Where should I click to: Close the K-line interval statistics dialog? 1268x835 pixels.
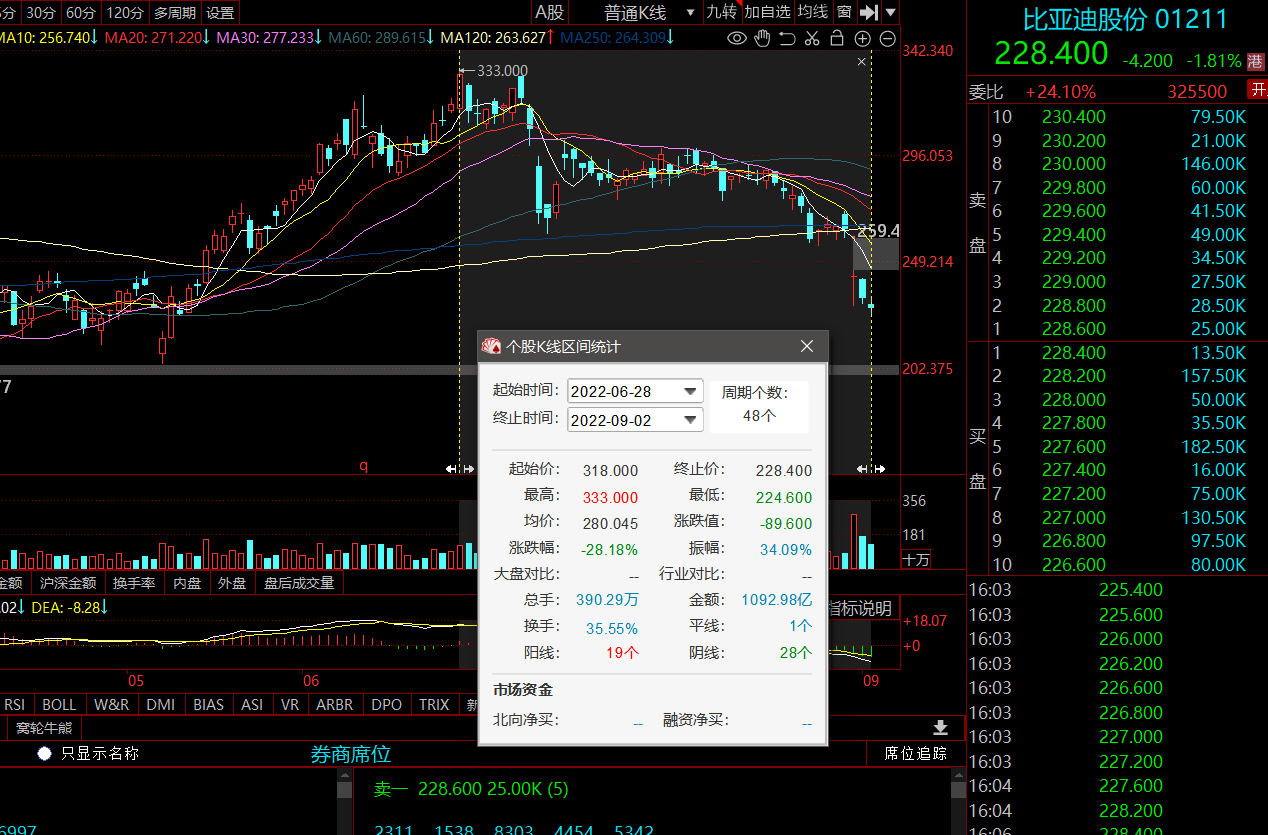click(x=808, y=346)
